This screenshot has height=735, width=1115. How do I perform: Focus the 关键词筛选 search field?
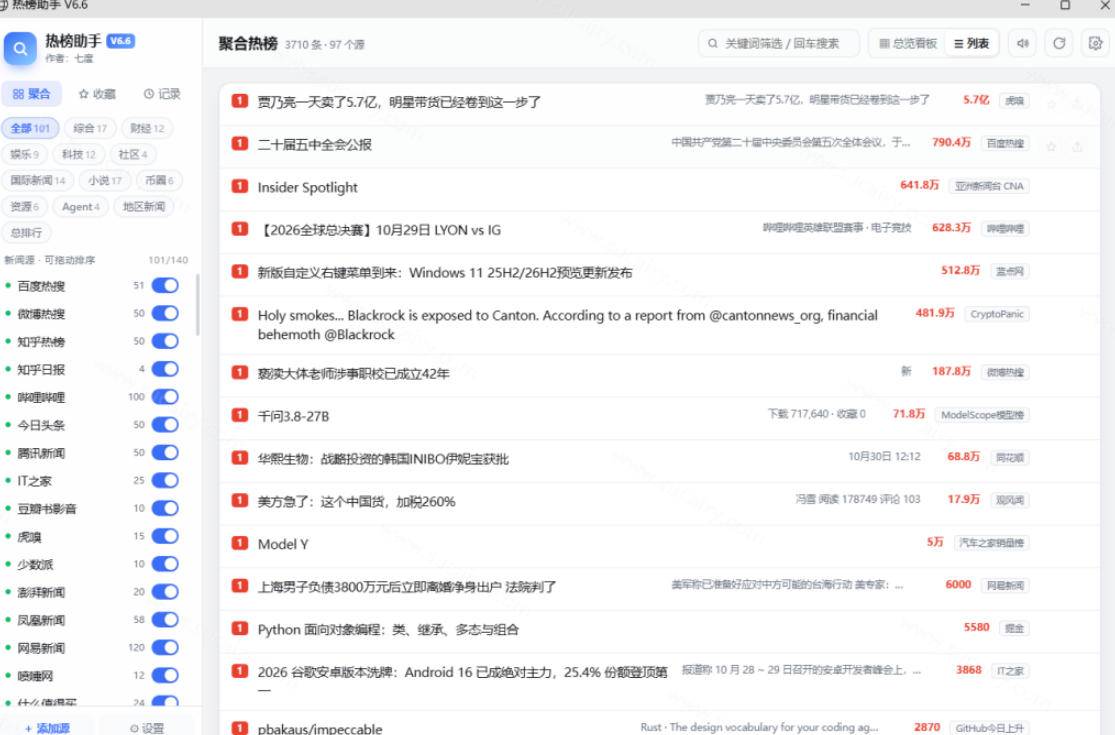tap(779, 43)
